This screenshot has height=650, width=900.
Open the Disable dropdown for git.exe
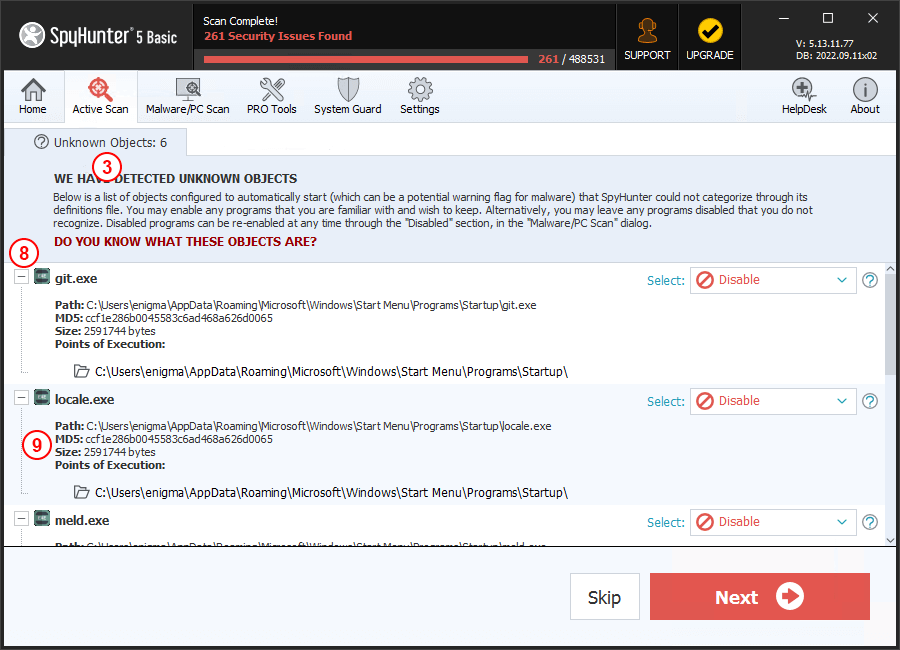click(x=772, y=280)
